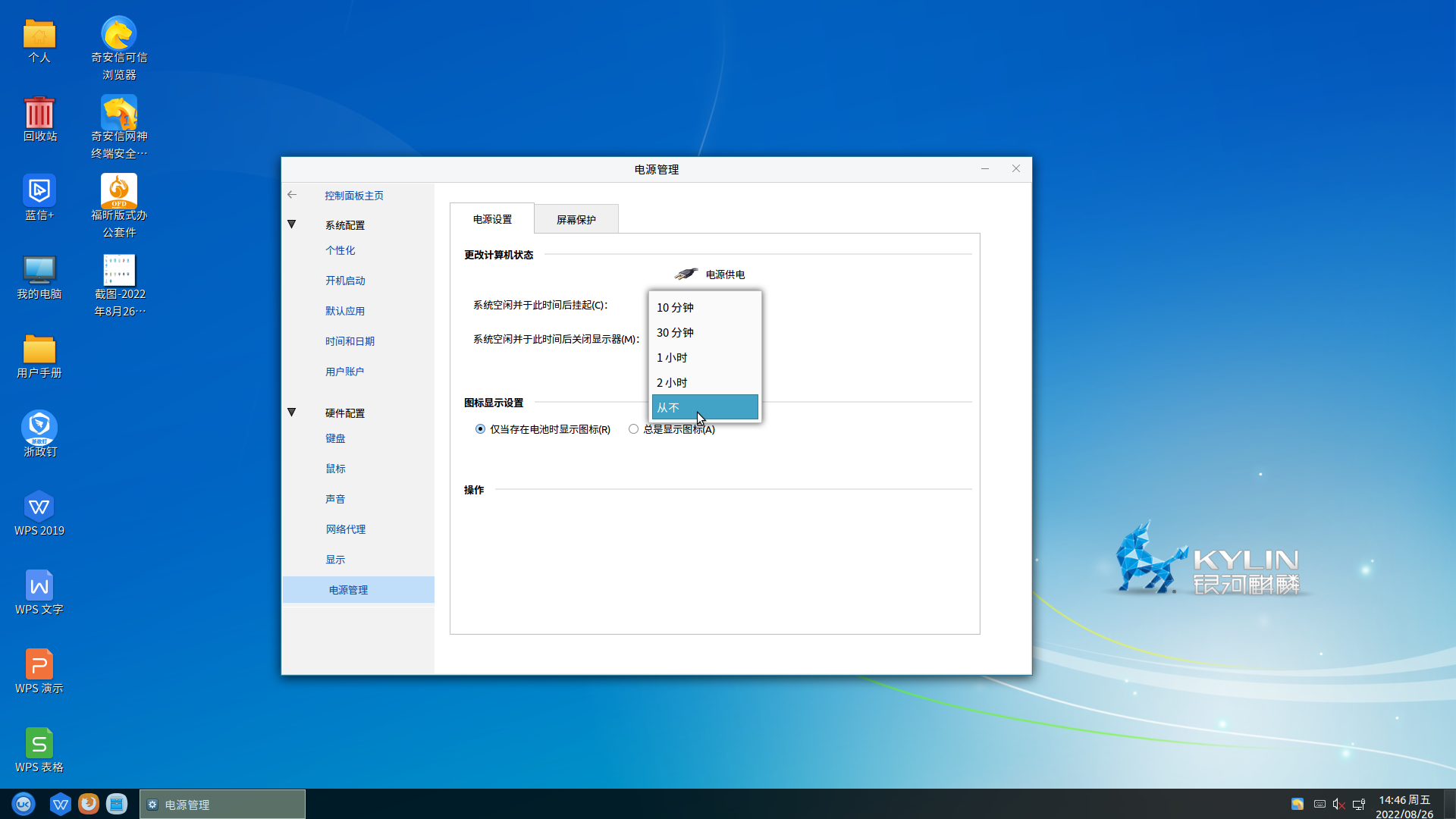The image size is (1456, 819).
Task: Switch to 屏幕保护 tab
Action: pos(576,219)
